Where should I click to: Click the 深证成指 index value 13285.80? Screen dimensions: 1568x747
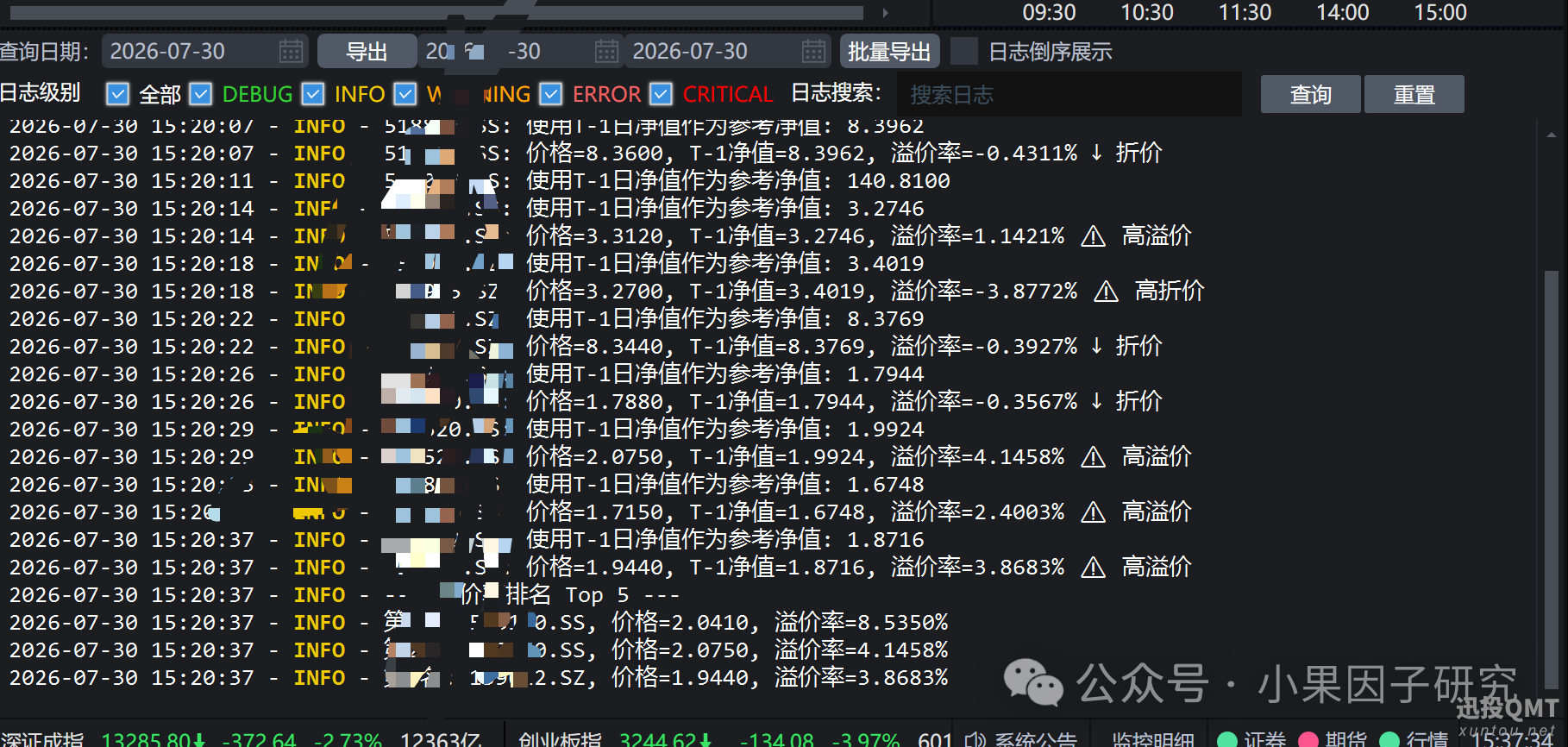(153, 739)
